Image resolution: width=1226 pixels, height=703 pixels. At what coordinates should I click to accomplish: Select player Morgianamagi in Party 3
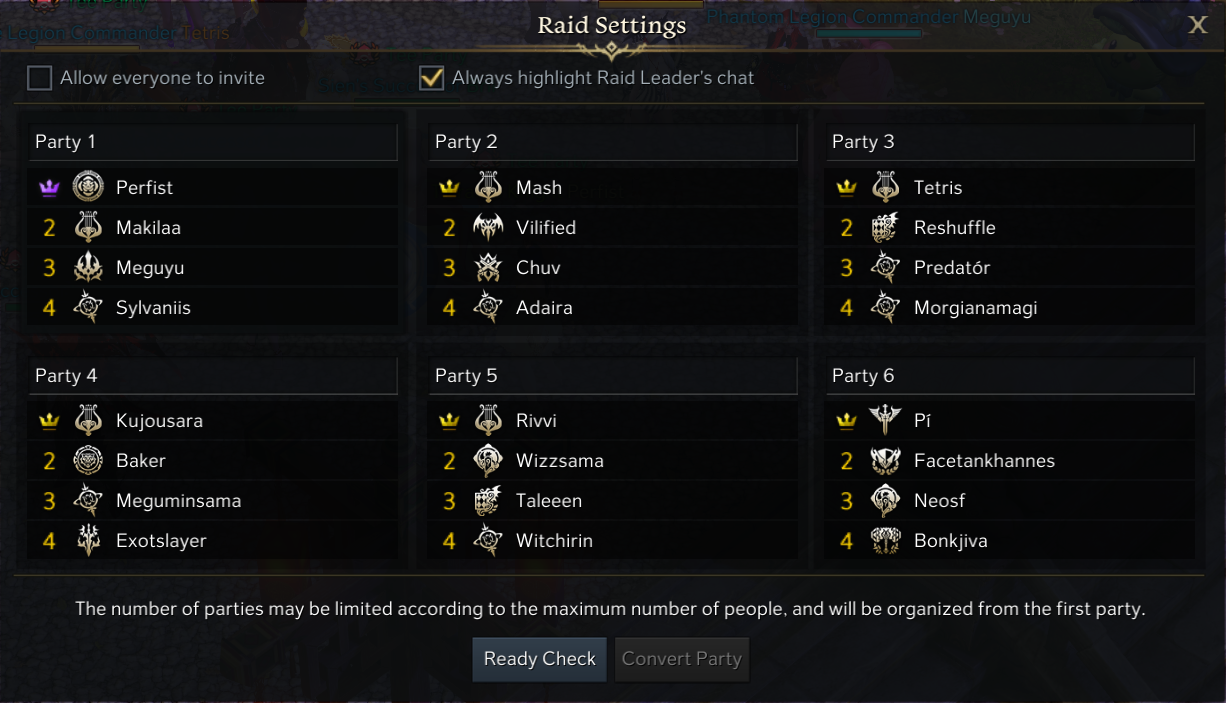[x=975, y=308]
